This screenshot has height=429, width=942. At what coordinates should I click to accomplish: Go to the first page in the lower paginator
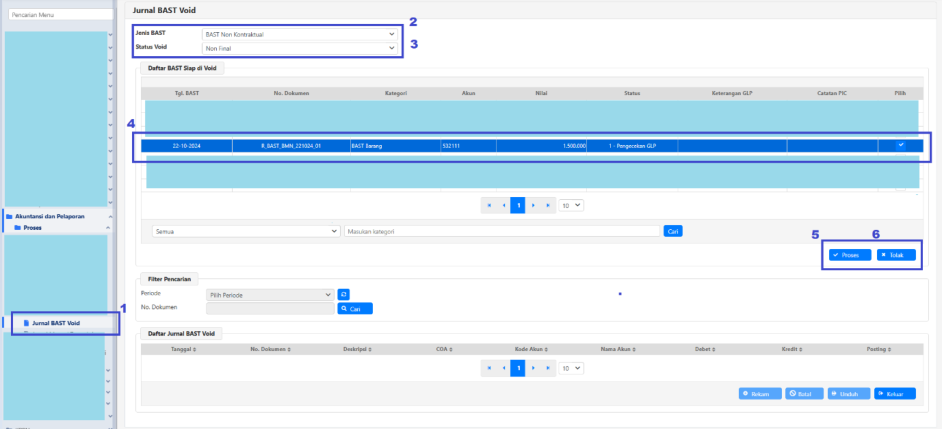pos(489,368)
